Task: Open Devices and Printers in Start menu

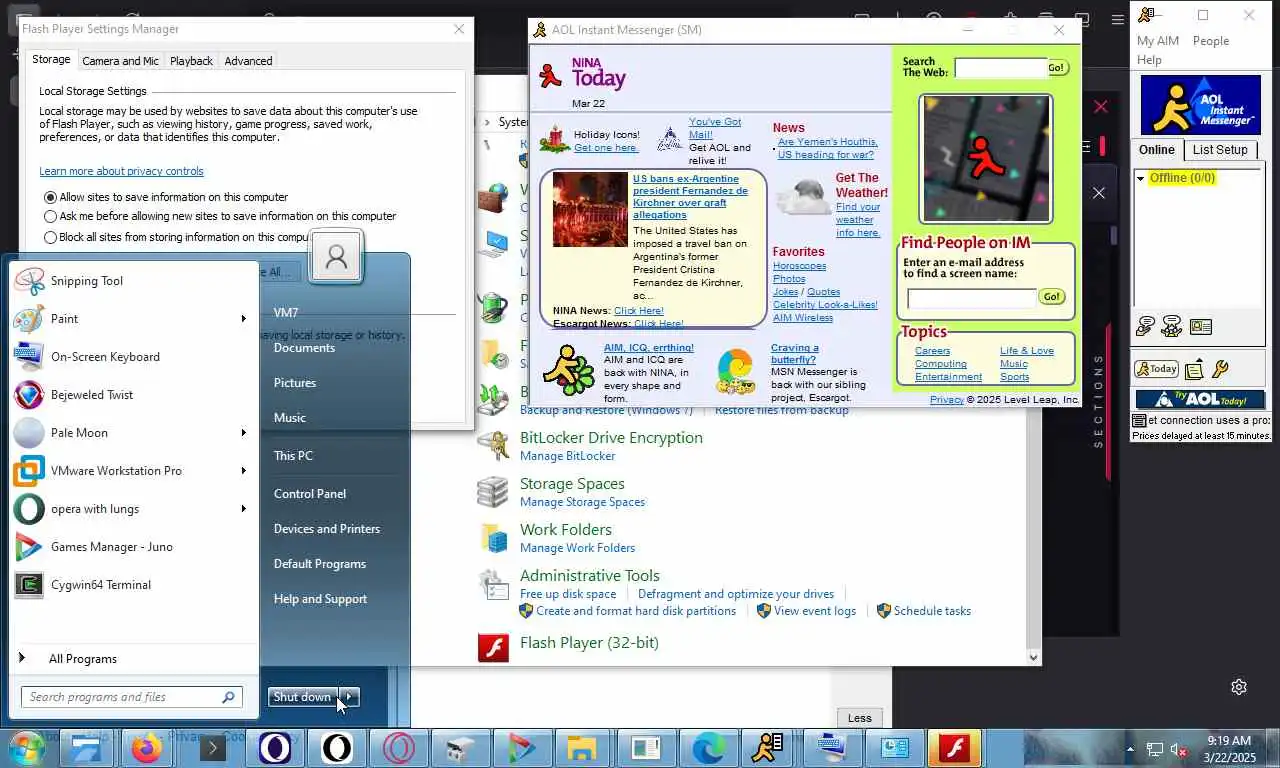Action: (327, 529)
